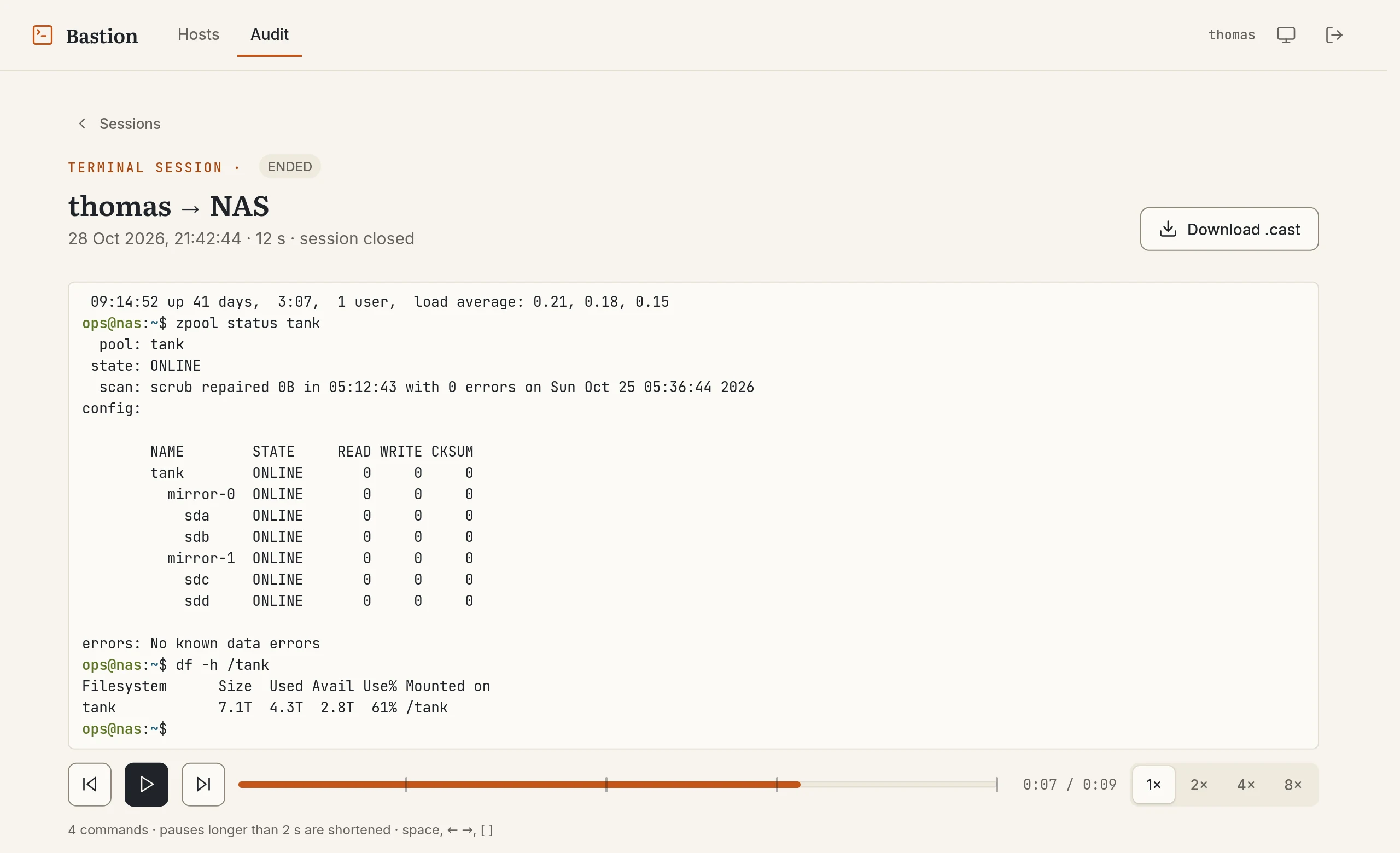Click the thomas username in header
The image size is (1400, 853).
click(1231, 34)
